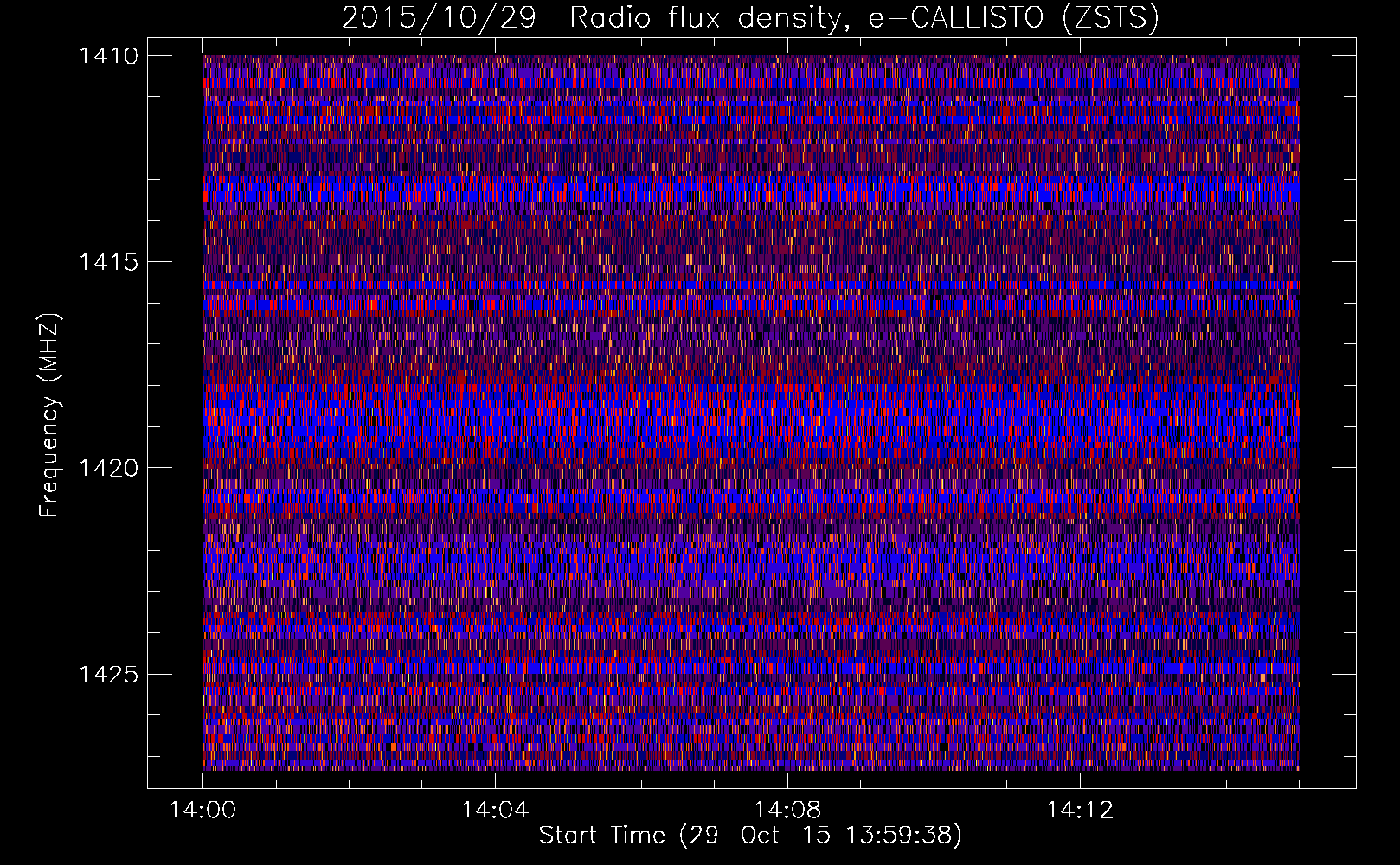Click the 14:08 time tick label
The image size is (1400, 865).
(x=787, y=811)
